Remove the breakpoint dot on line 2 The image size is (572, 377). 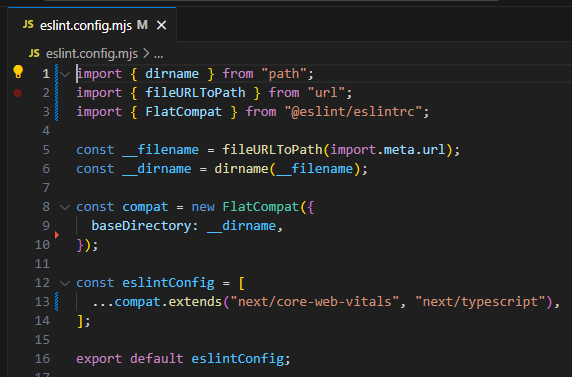(18, 93)
